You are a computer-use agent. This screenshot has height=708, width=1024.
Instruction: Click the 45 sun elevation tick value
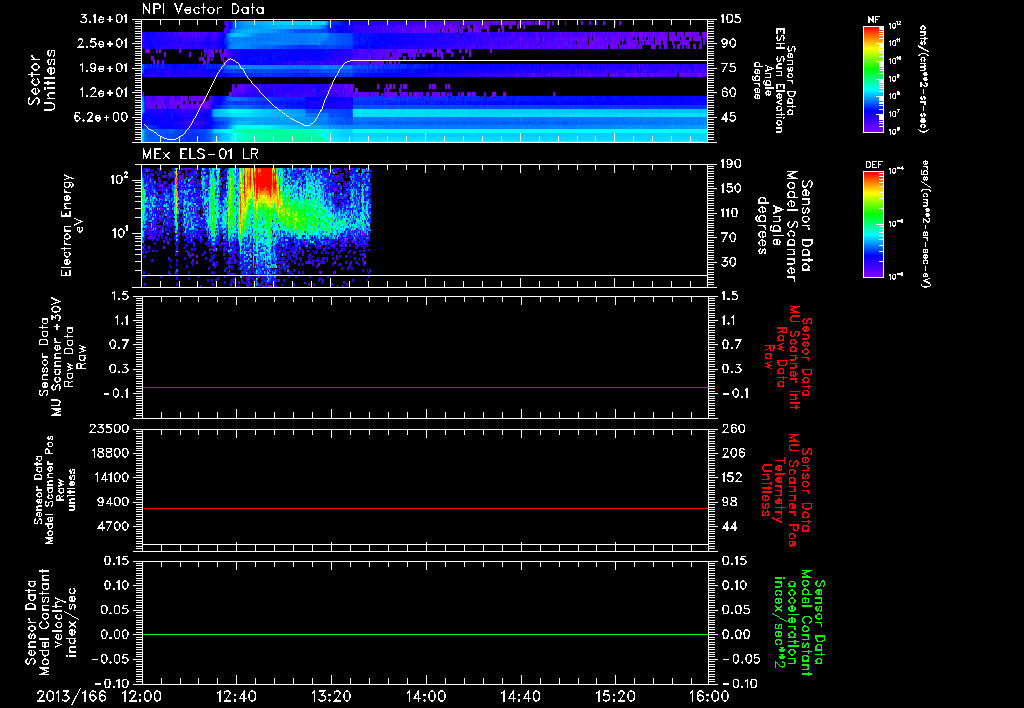click(729, 117)
